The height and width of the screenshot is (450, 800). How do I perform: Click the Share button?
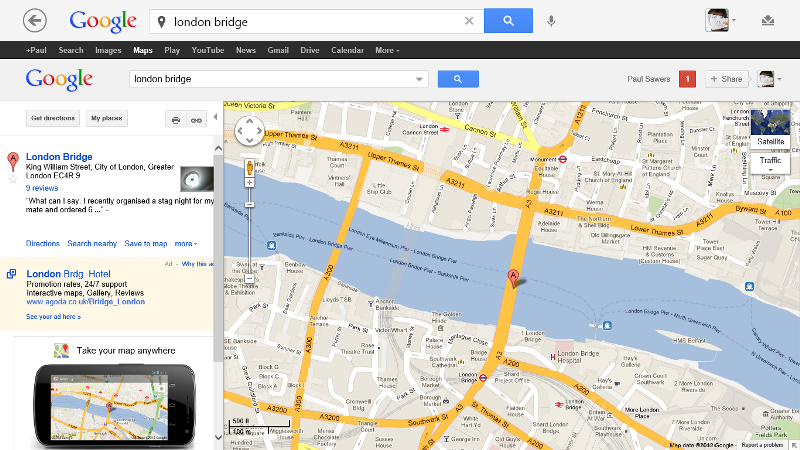click(x=727, y=79)
